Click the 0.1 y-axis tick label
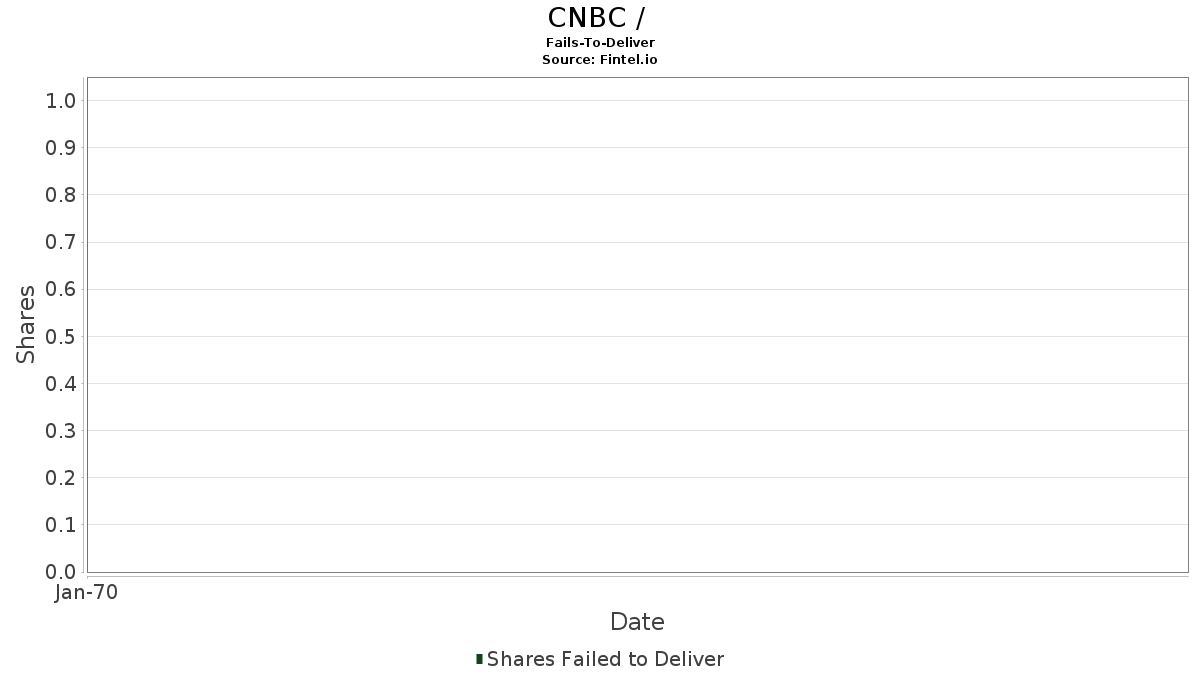 click(x=61, y=525)
